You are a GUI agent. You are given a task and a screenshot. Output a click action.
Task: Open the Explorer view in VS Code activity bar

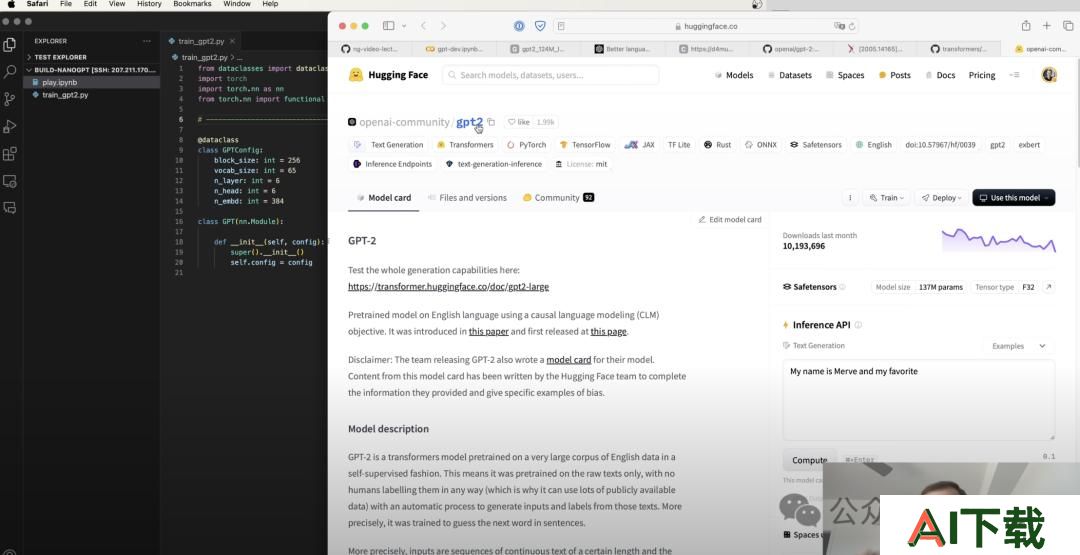[10, 45]
